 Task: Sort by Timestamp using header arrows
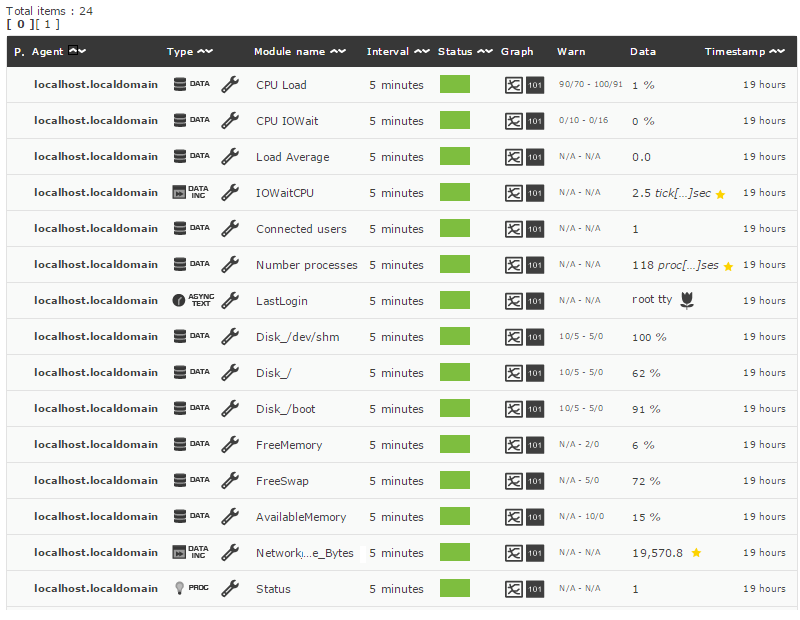[777, 52]
